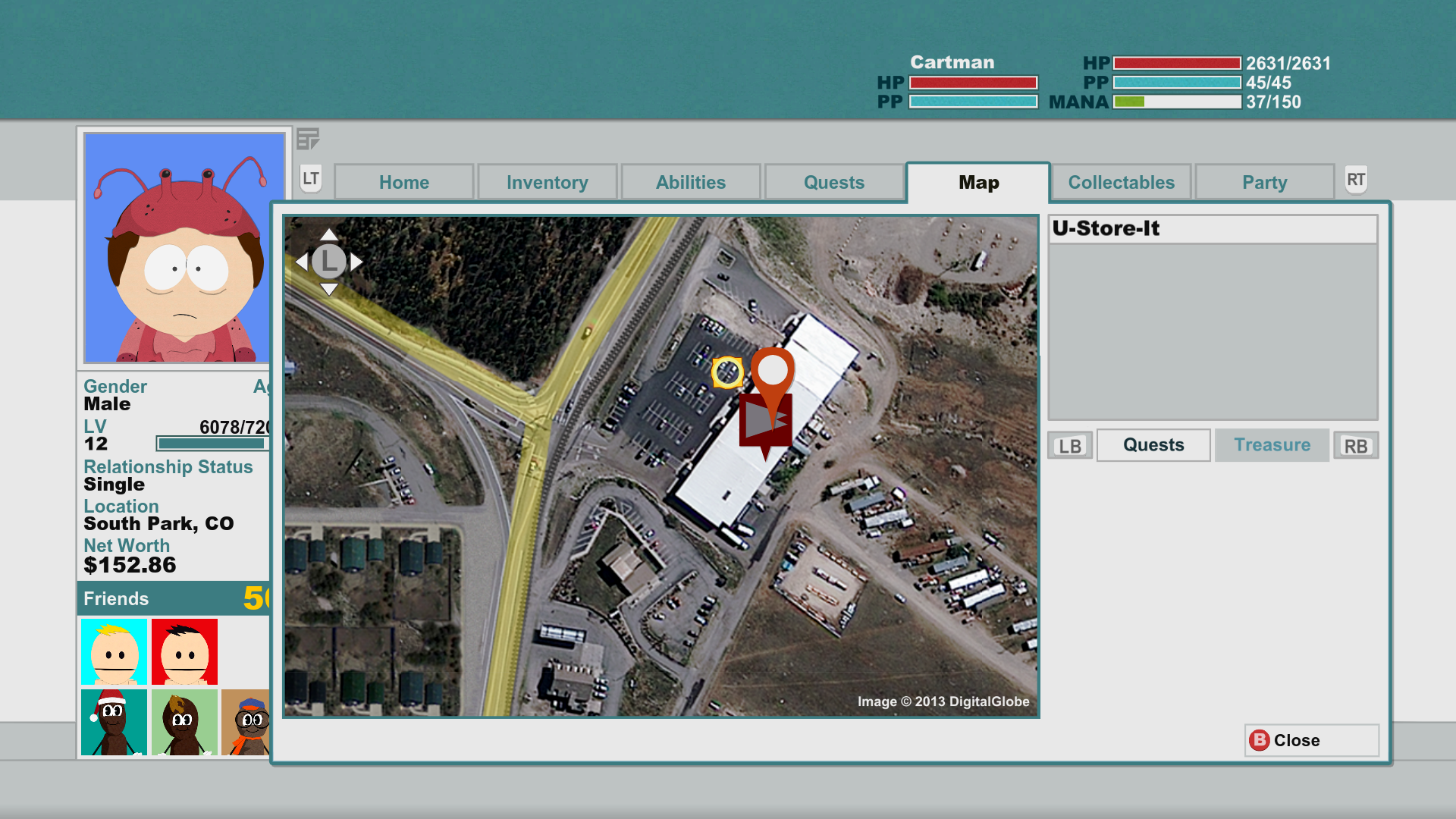Pan the map left with the arrow

tap(302, 262)
